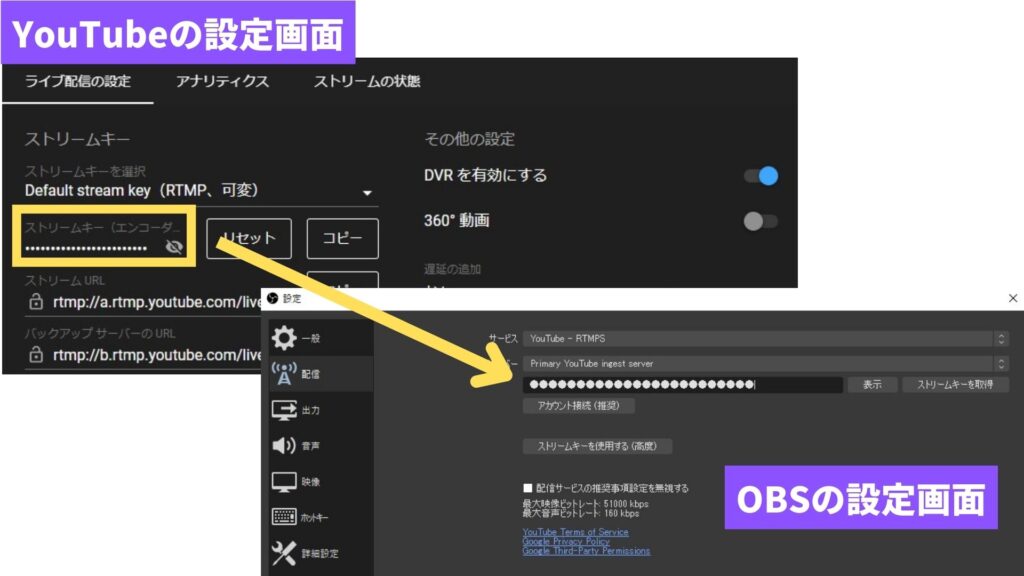Click lock icon beside backup server URL
This screenshot has height=576, width=1024.
(36, 355)
